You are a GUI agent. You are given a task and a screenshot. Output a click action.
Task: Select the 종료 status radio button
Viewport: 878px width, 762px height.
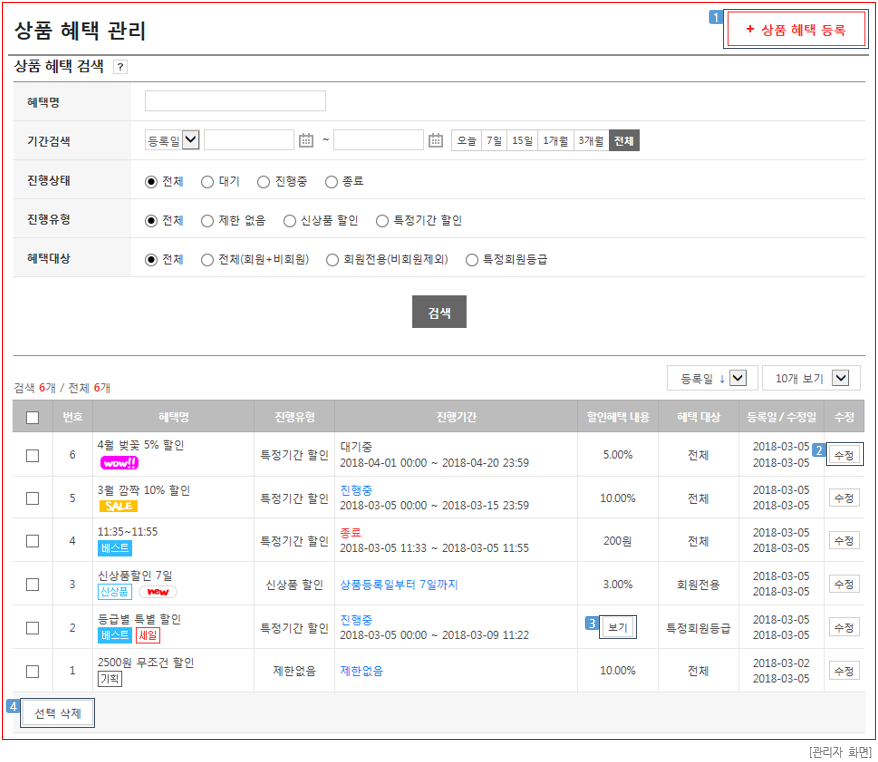[331, 182]
